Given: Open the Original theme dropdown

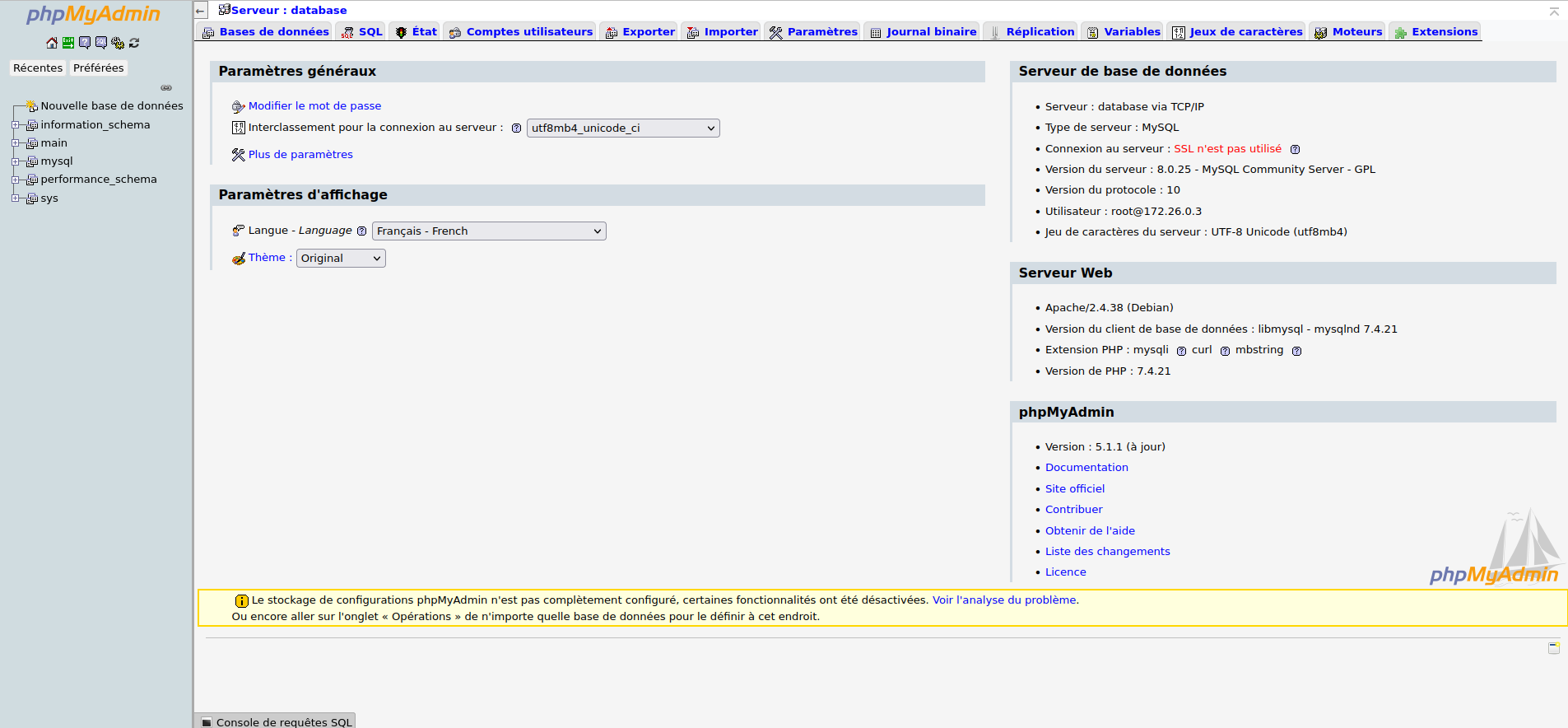Looking at the screenshot, I should click(341, 258).
